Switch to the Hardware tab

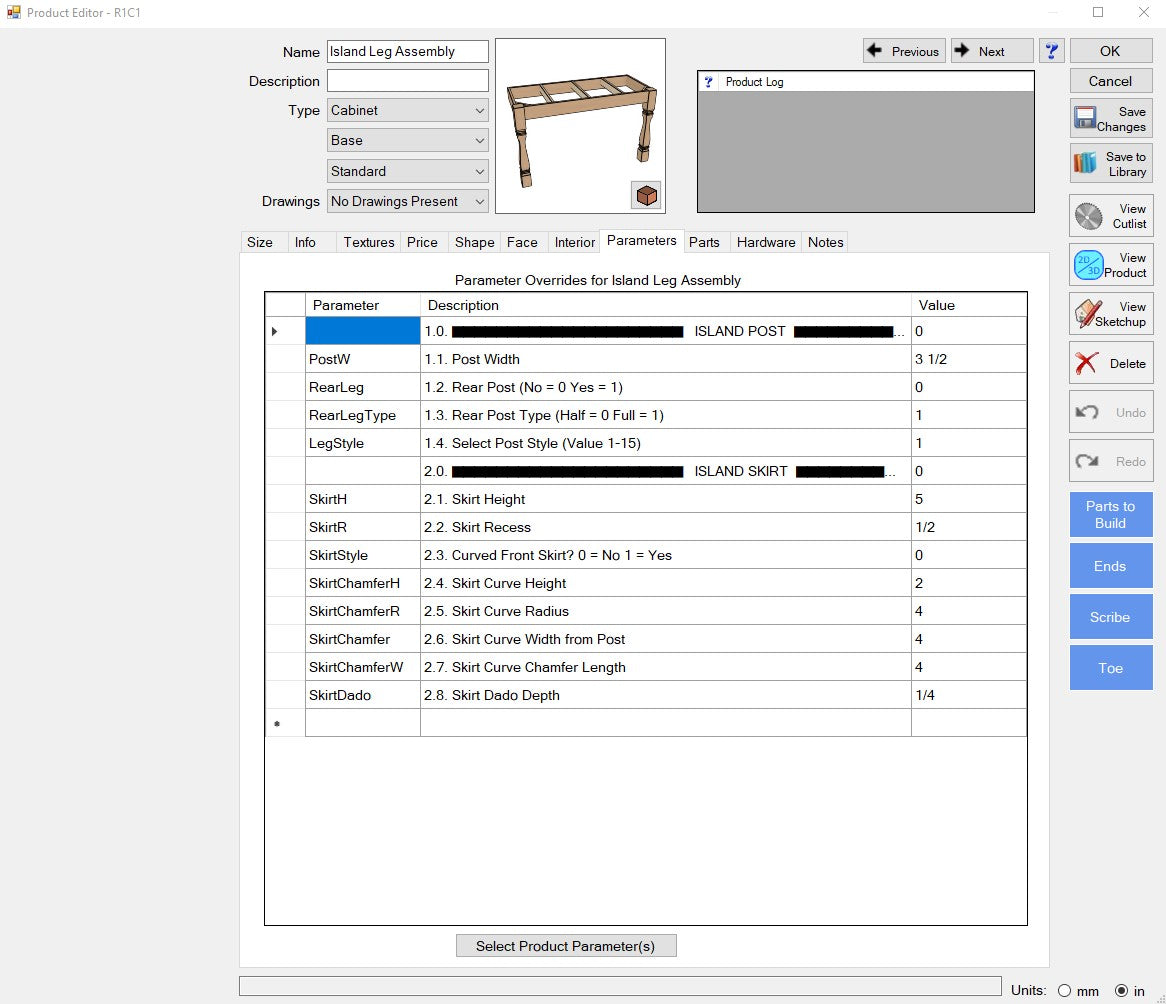tap(766, 242)
